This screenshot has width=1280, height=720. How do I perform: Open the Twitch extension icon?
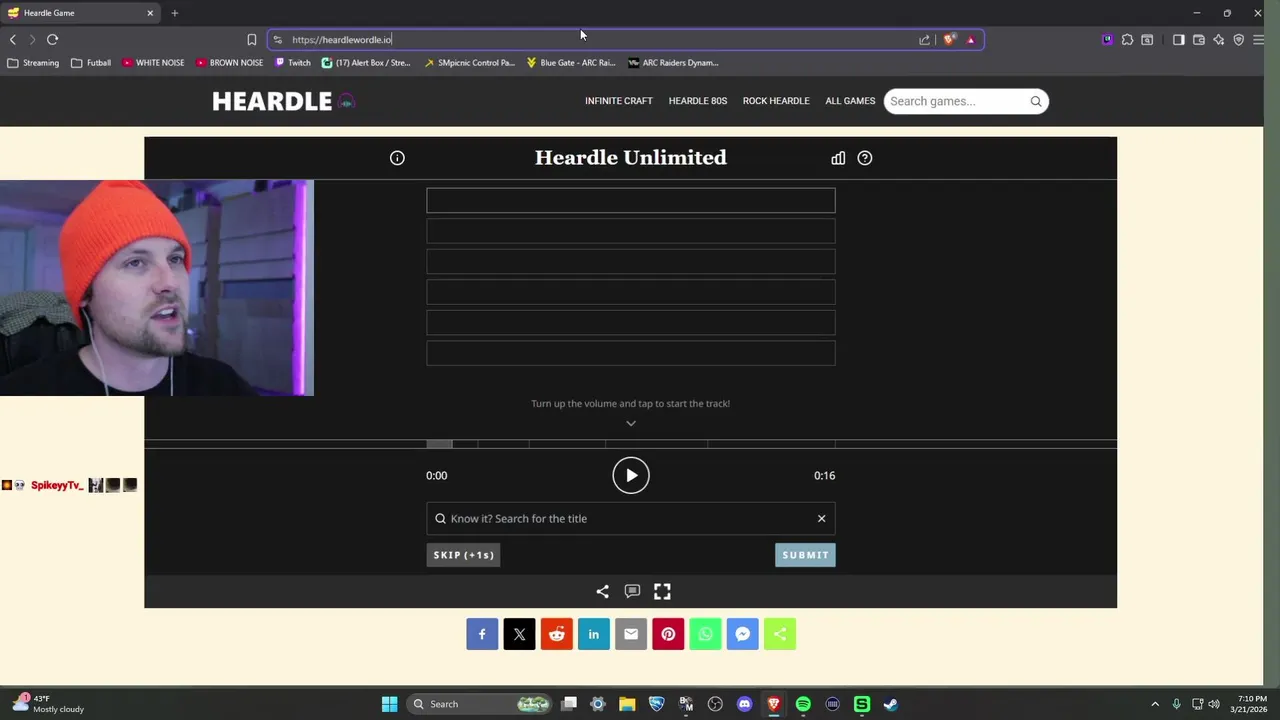click(x=1107, y=40)
